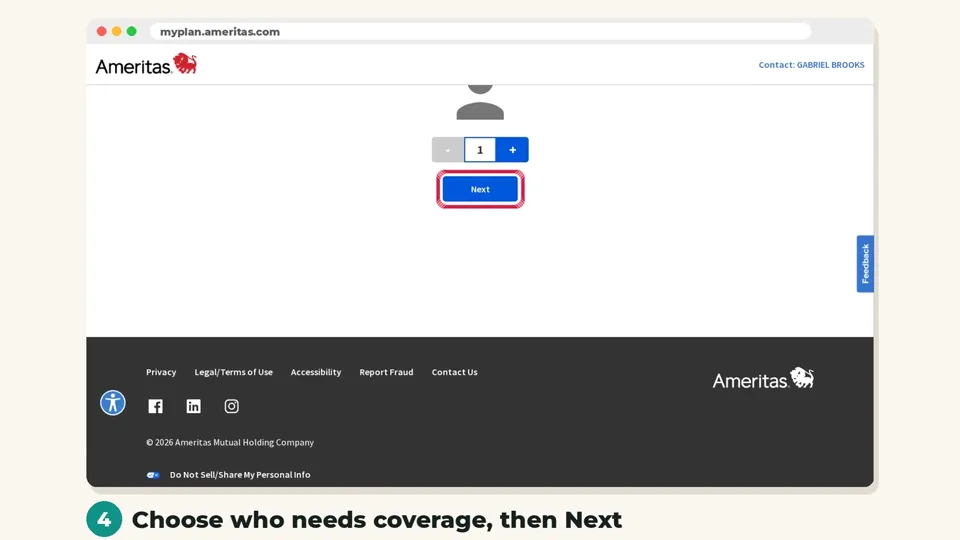Click the privacy choices toggle icon

153,475
